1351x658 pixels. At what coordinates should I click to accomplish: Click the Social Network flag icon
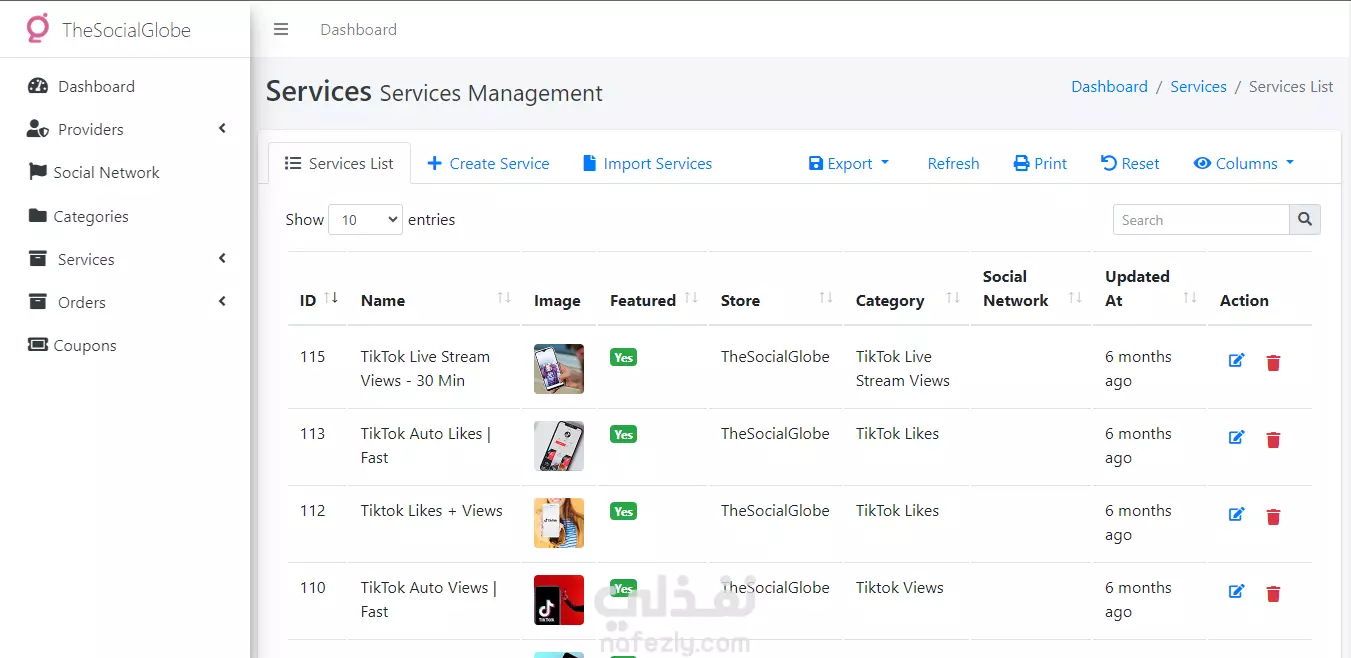pos(38,172)
